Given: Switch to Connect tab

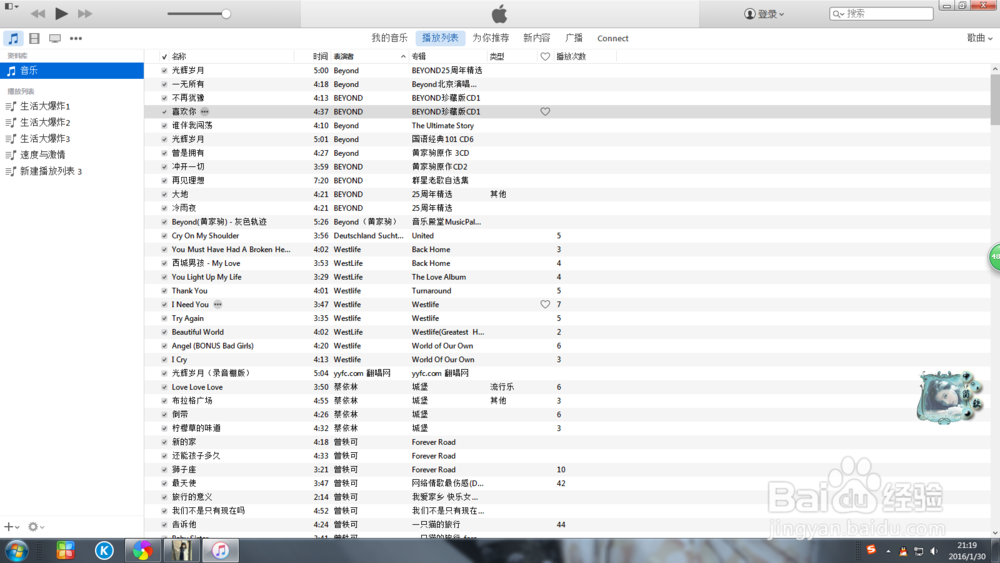Looking at the screenshot, I should (612, 38).
